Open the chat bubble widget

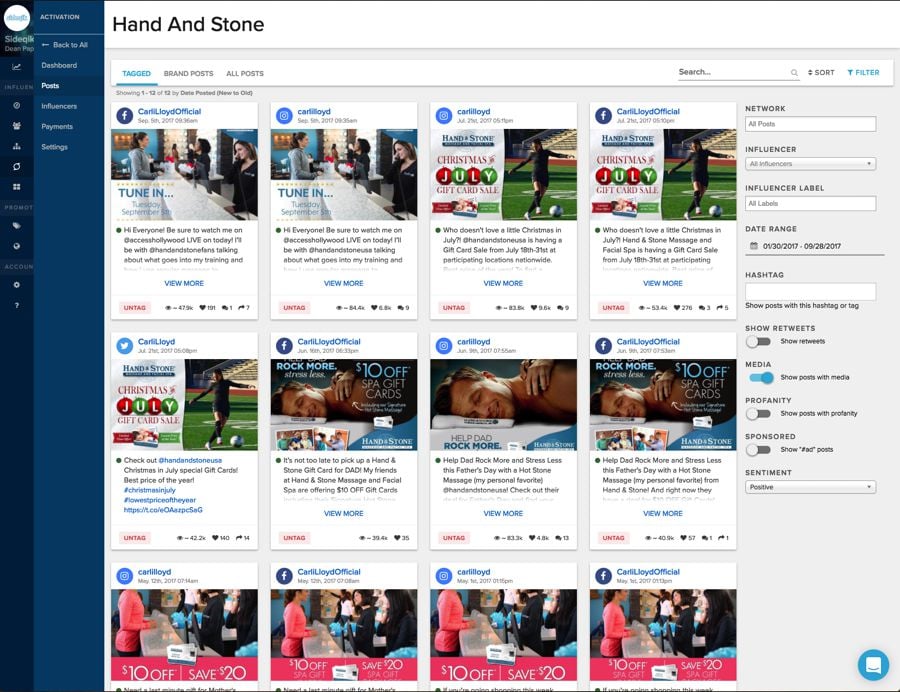click(873, 665)
